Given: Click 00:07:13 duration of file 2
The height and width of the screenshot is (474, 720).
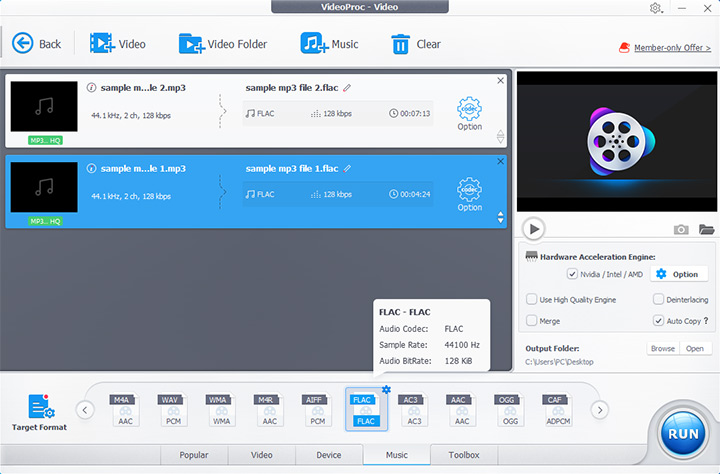Looking at the screenshot, I should (x=410, y=113).
